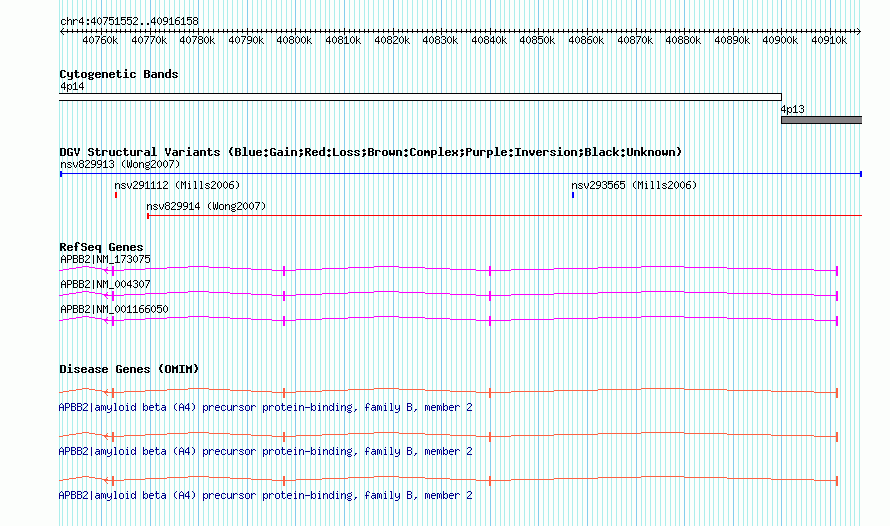Open the APBB2|NM_173075 transcript label

106,259
